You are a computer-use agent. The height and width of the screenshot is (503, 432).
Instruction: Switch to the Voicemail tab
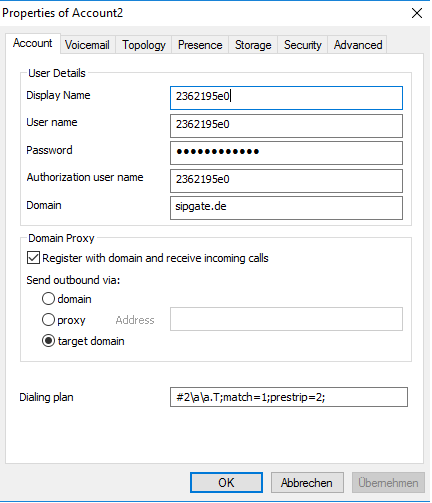pos(88,45)
